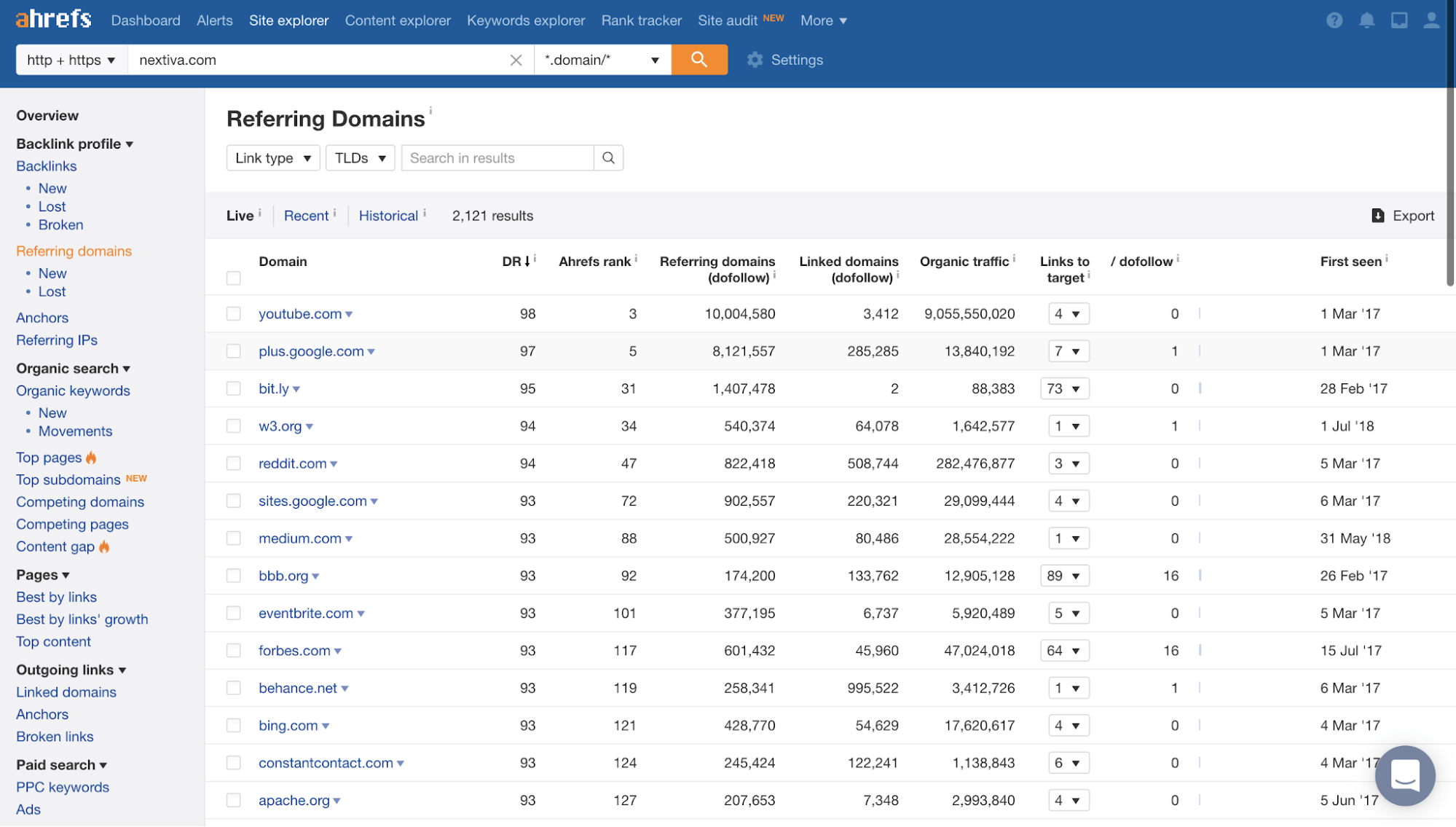
Task: Open Keywords explorer in the top menu
Action: point(526,20)
